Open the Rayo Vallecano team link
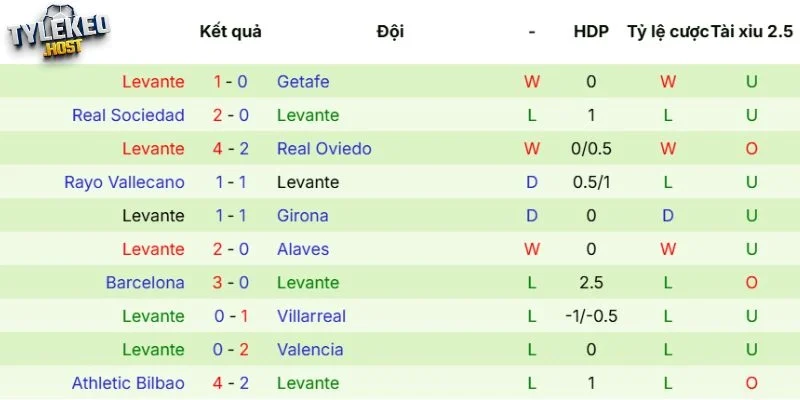The width and height of the screenshot is (800, 400). point(124,182)
